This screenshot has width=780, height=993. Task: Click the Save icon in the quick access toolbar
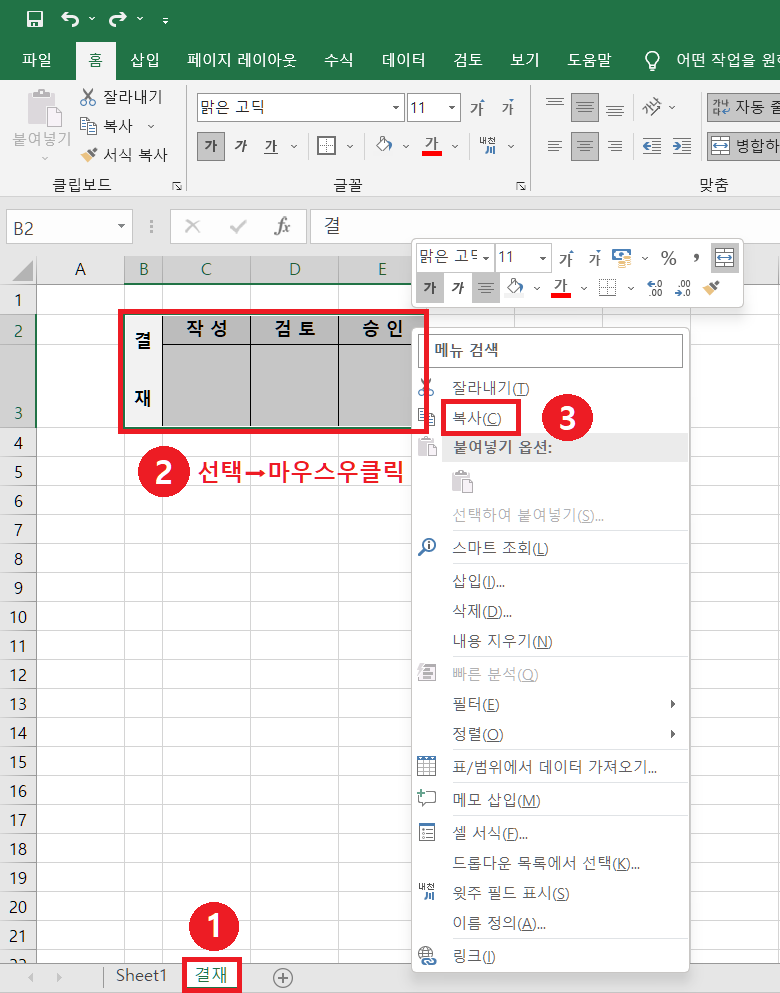click(35, 19)
